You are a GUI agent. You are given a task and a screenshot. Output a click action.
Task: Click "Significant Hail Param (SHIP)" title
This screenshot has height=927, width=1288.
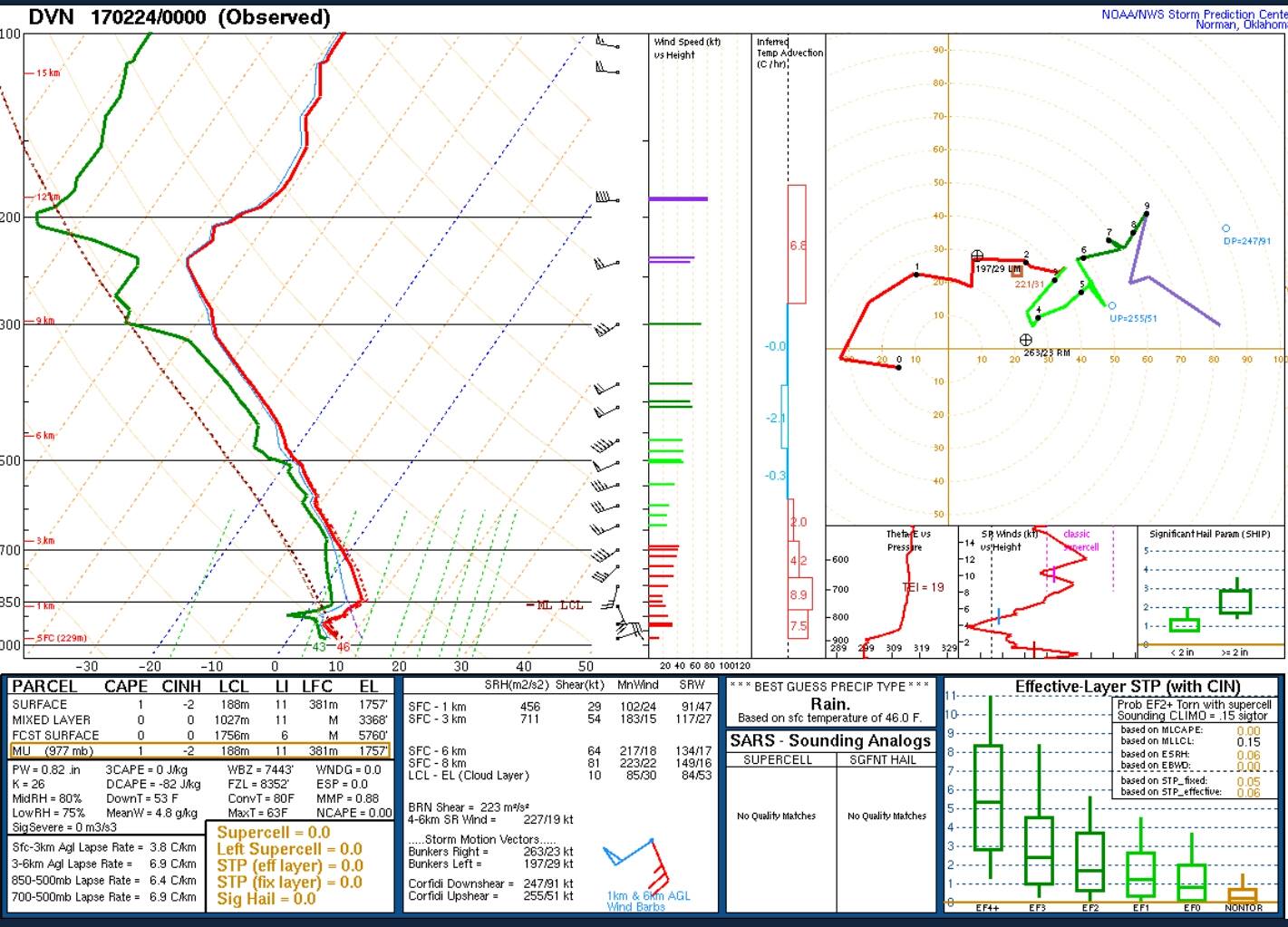(1210, 534)
